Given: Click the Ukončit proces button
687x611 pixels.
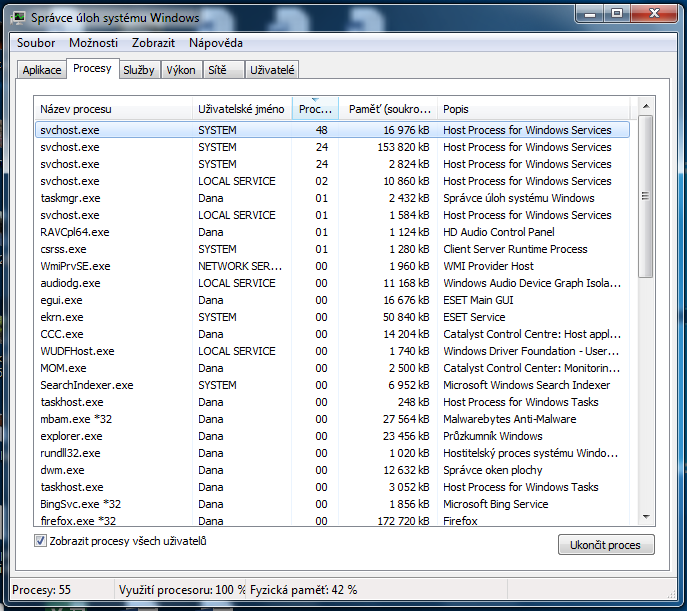Looking at the screenshot, I should 606,545.
